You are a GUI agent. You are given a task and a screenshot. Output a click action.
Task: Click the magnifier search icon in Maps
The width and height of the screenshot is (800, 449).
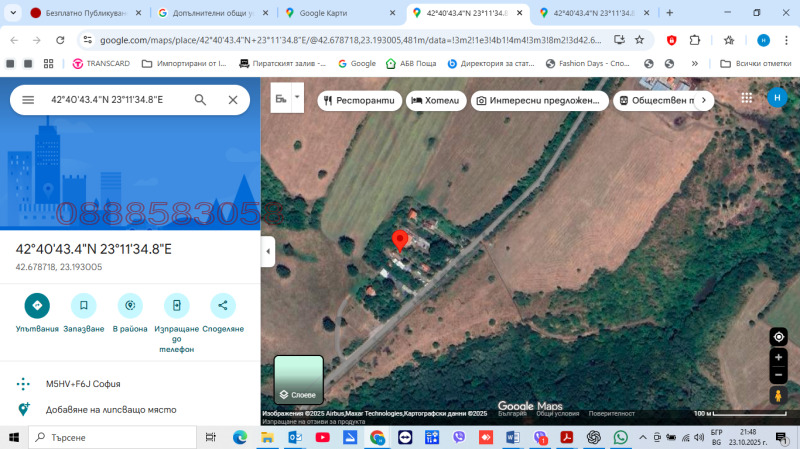[200, 100]
